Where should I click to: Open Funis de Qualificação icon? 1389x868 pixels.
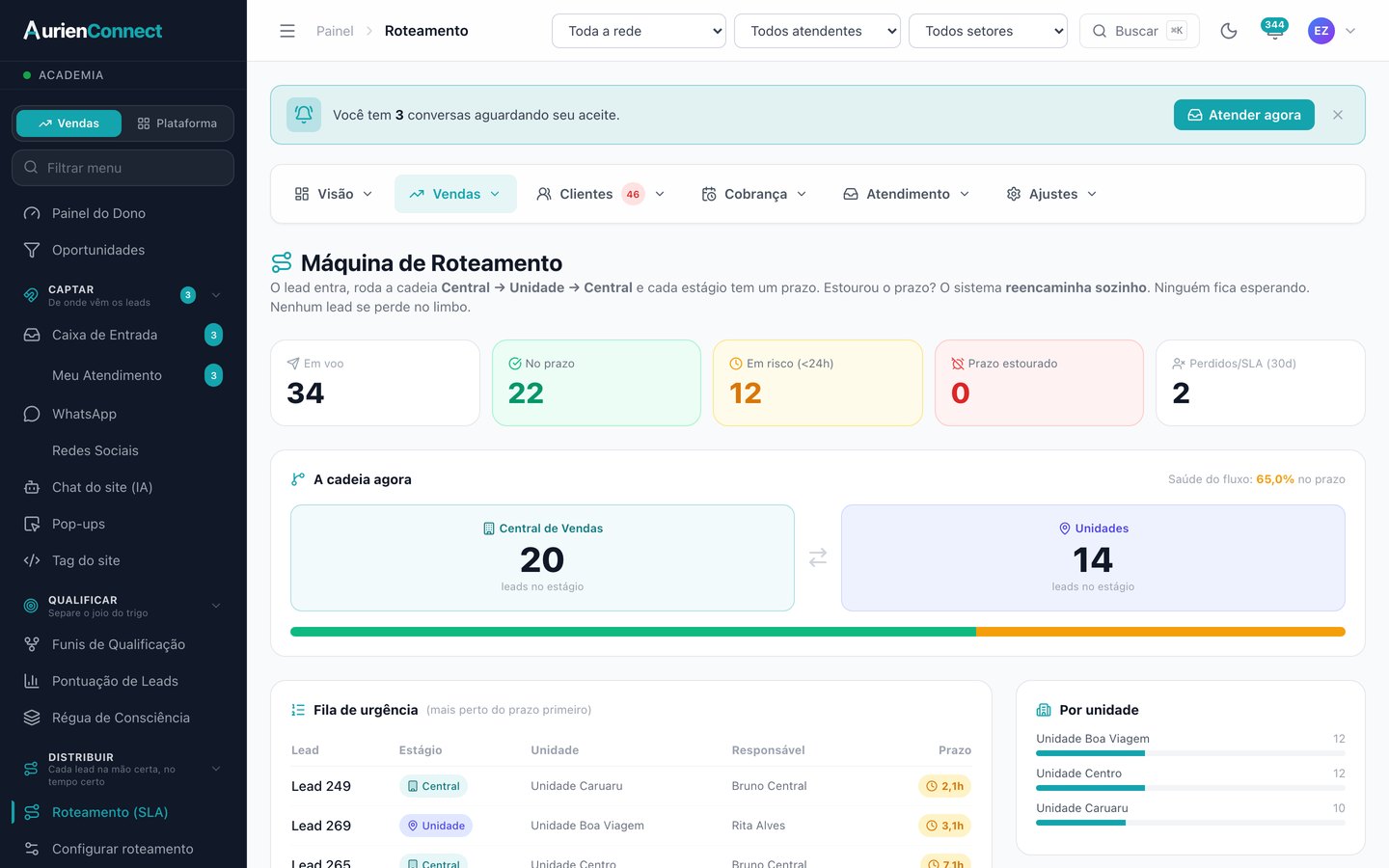(32, 644)
